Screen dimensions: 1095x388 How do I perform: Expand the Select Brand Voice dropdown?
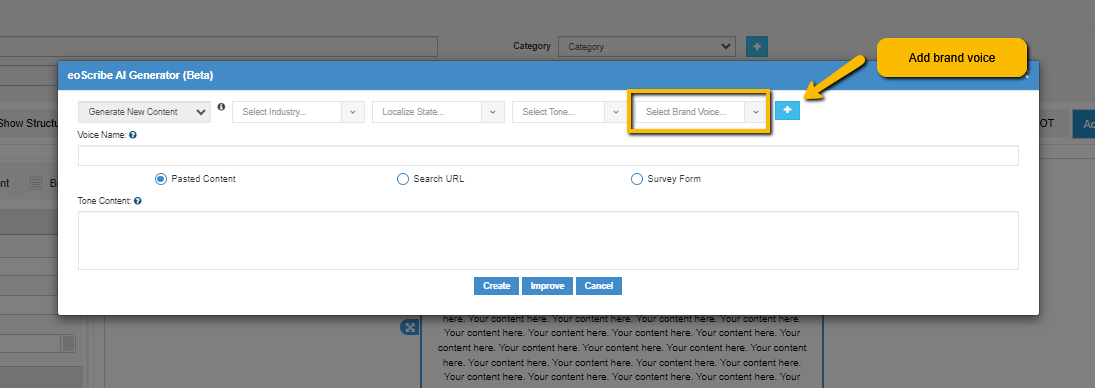click(700, 112)
